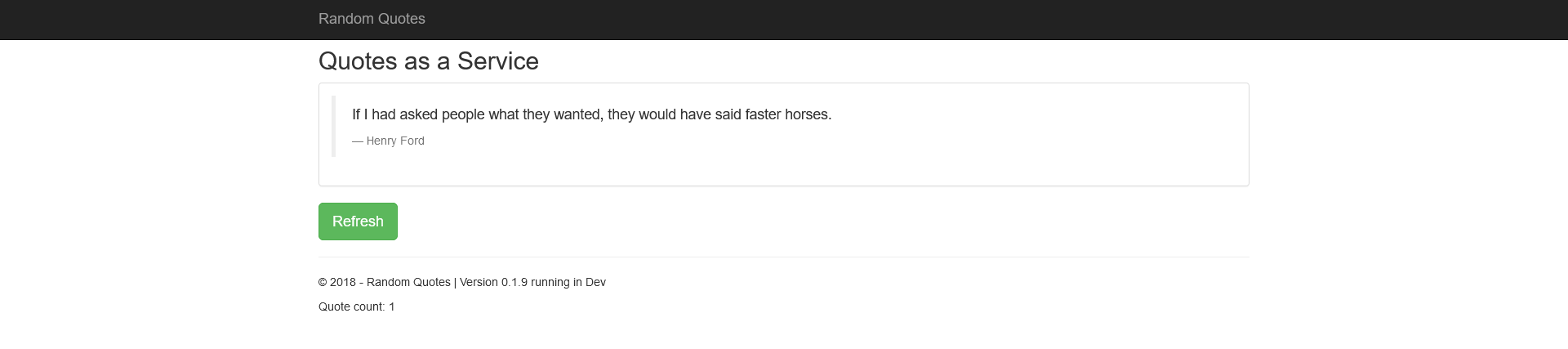The image size is (1568, 349).
Task: Click the word 'Dev' in the footer
Action: click(595, 282)
